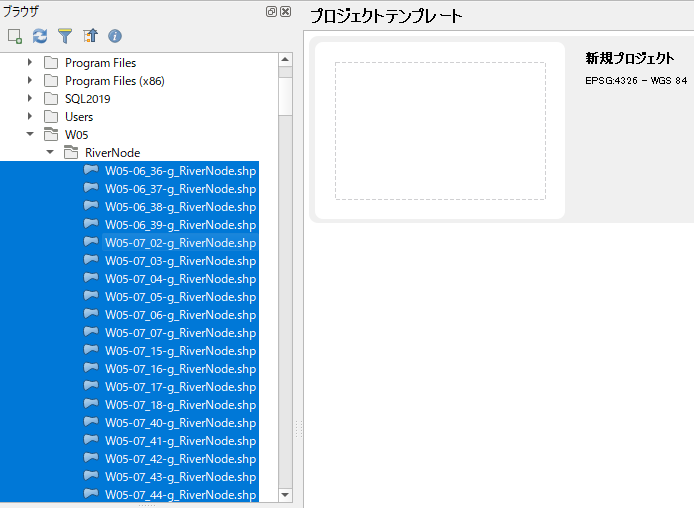Collapse the W05 folder
Screen dimensions: 694x508
click(x=30, y=135)
